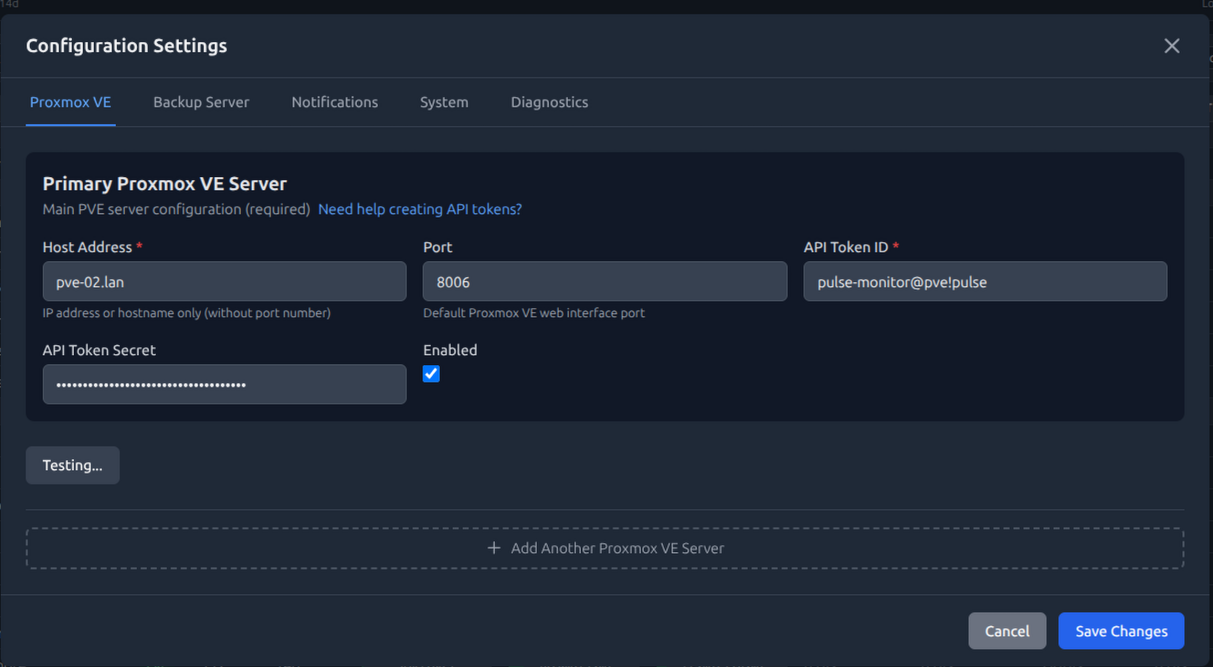
Task: Focus the Port field showing 8006
Action: [x=604, y=282]
